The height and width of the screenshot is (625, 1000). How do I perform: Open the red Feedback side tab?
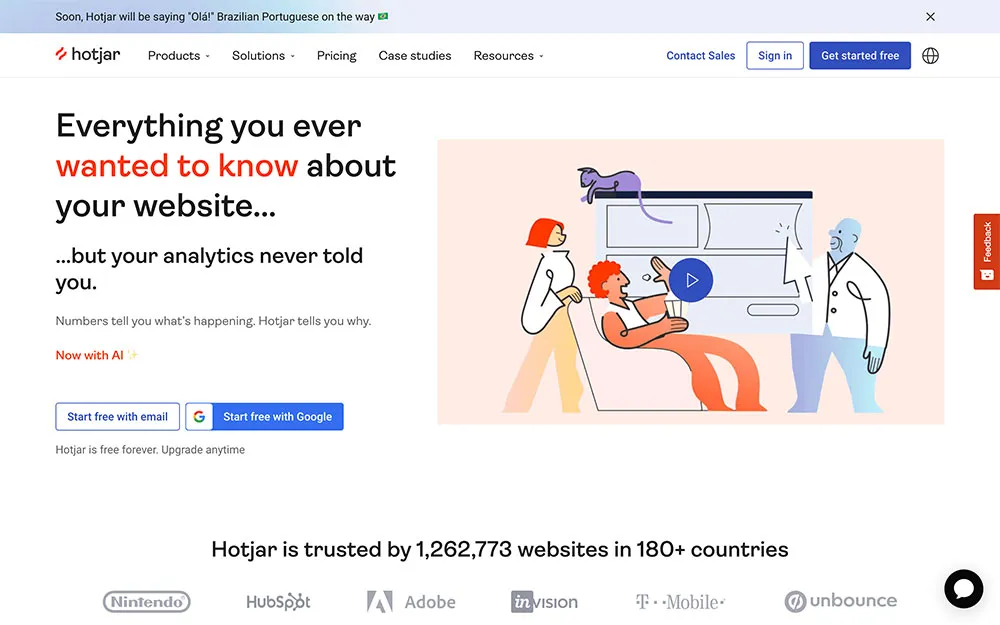click(x=987, y=251)
